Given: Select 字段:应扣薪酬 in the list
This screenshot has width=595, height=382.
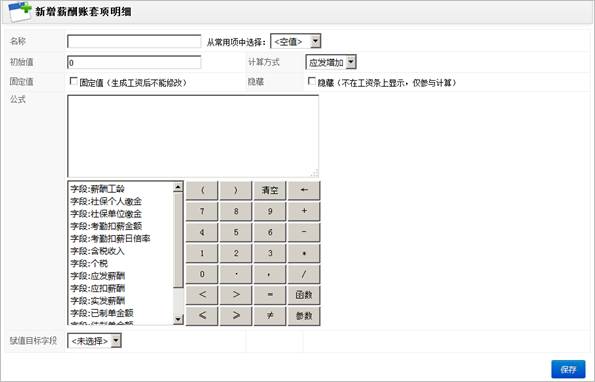Looking at the screenshot, I should click(98, 288).
